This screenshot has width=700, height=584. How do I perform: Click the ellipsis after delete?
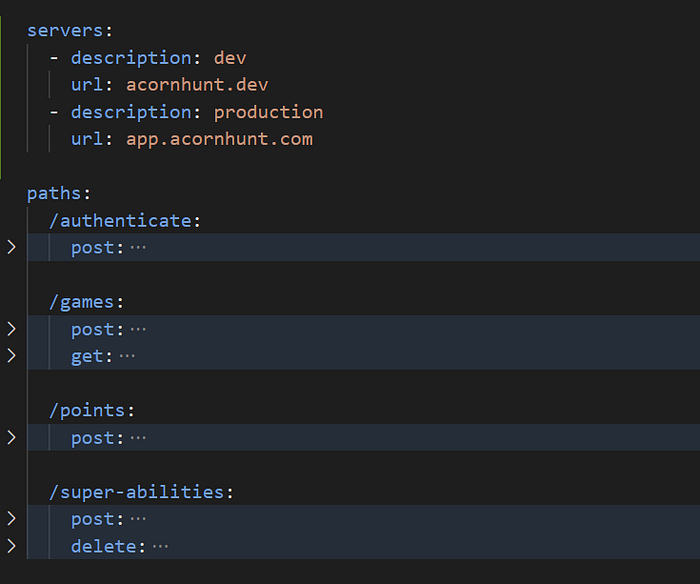click(160, 547)
